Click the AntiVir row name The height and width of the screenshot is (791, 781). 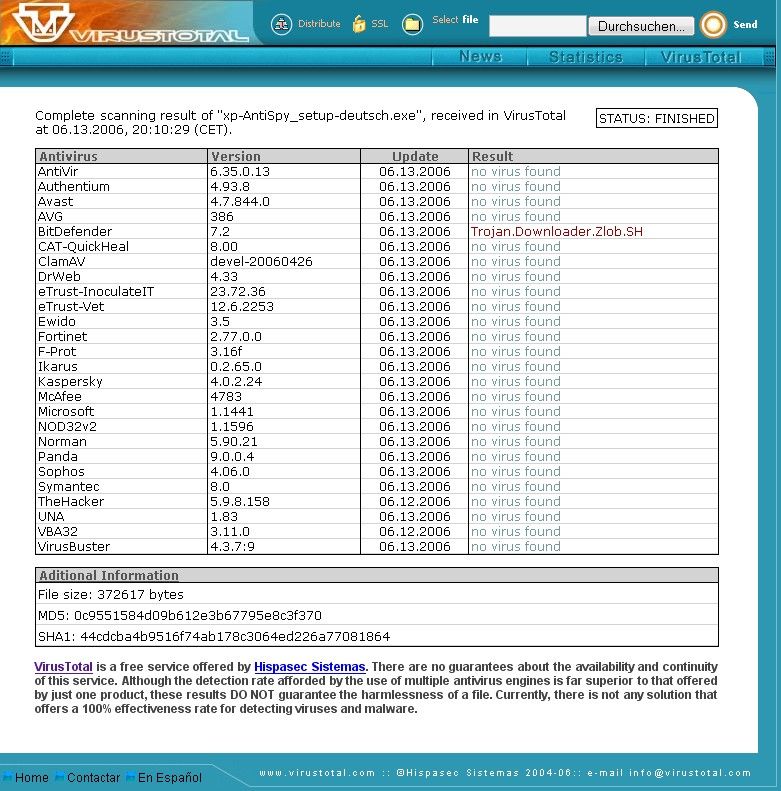pyautogui.click(x=58, y=172)
